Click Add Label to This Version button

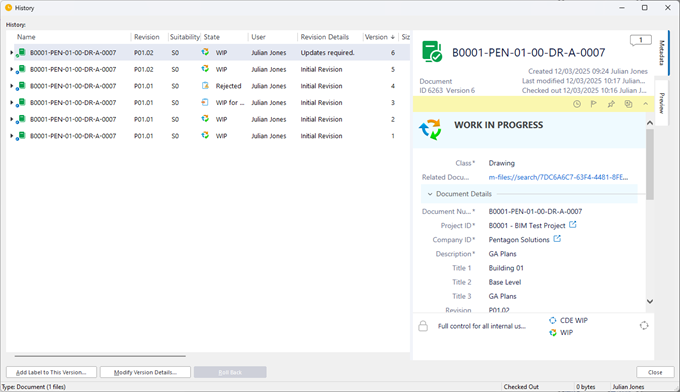[51, 372]
